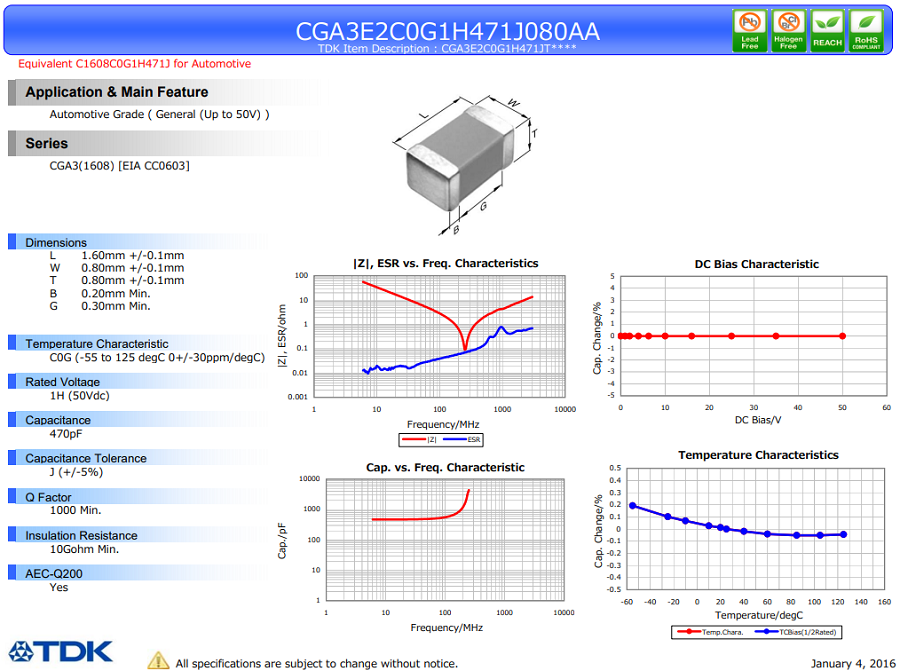This screenshot has height=671, width=900.
Task: Select the RoHS Compliant badge
Action: (866, 31)
